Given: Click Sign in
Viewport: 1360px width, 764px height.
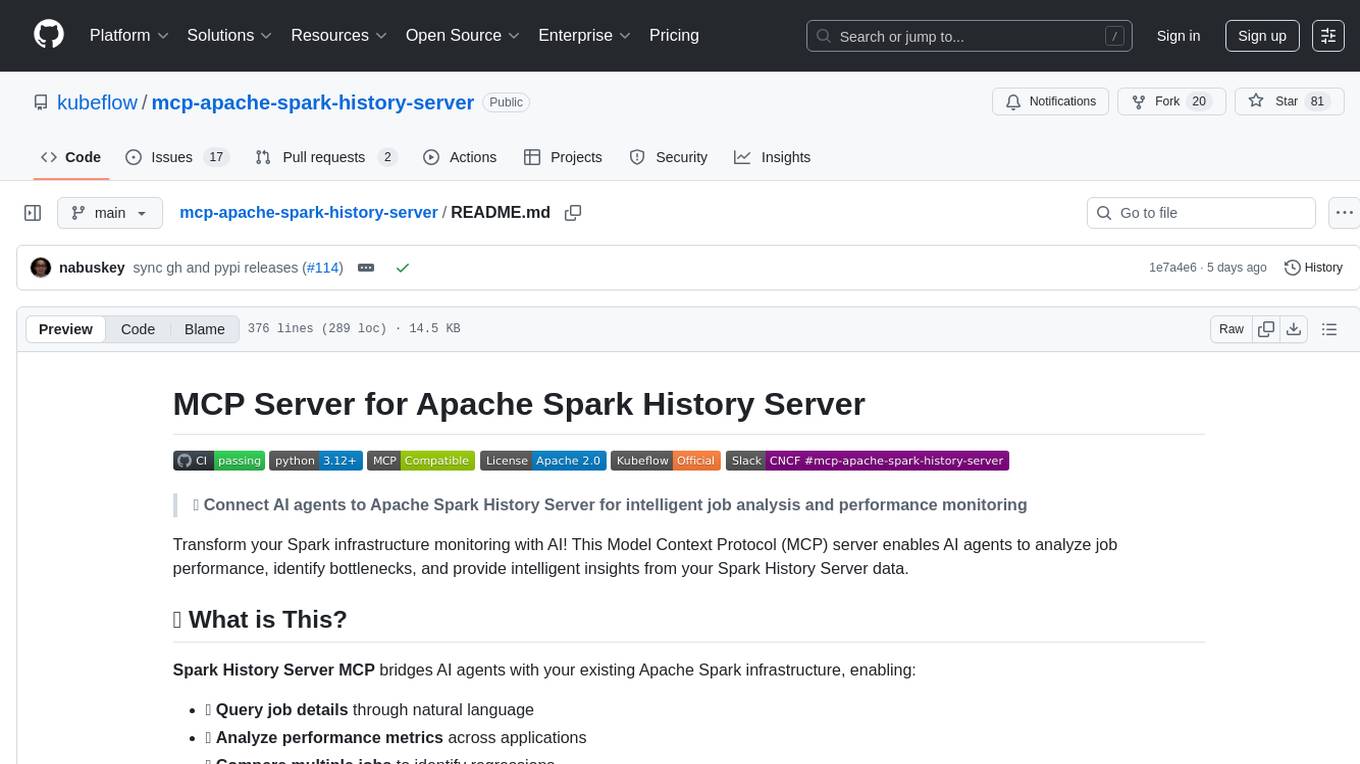Looking at the screenshot, I should (x=1178, y=36).
